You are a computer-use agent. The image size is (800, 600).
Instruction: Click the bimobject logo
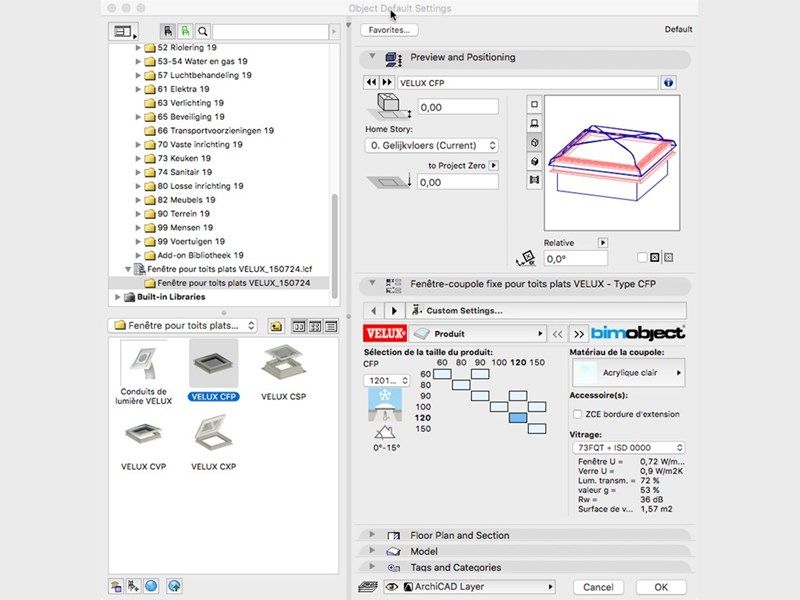[637, 333]
